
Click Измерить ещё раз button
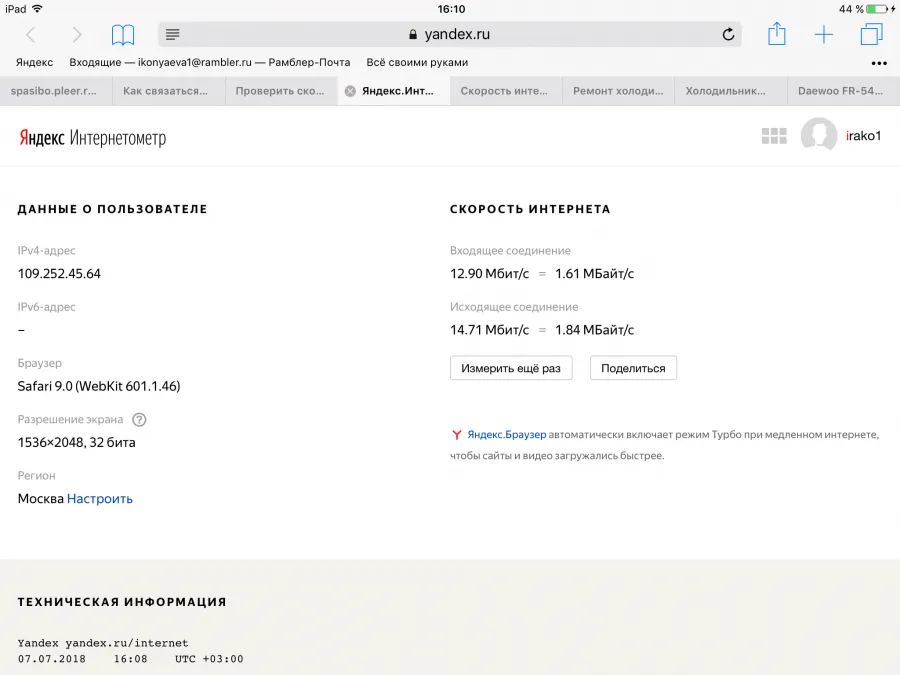[x=511, y=368]
